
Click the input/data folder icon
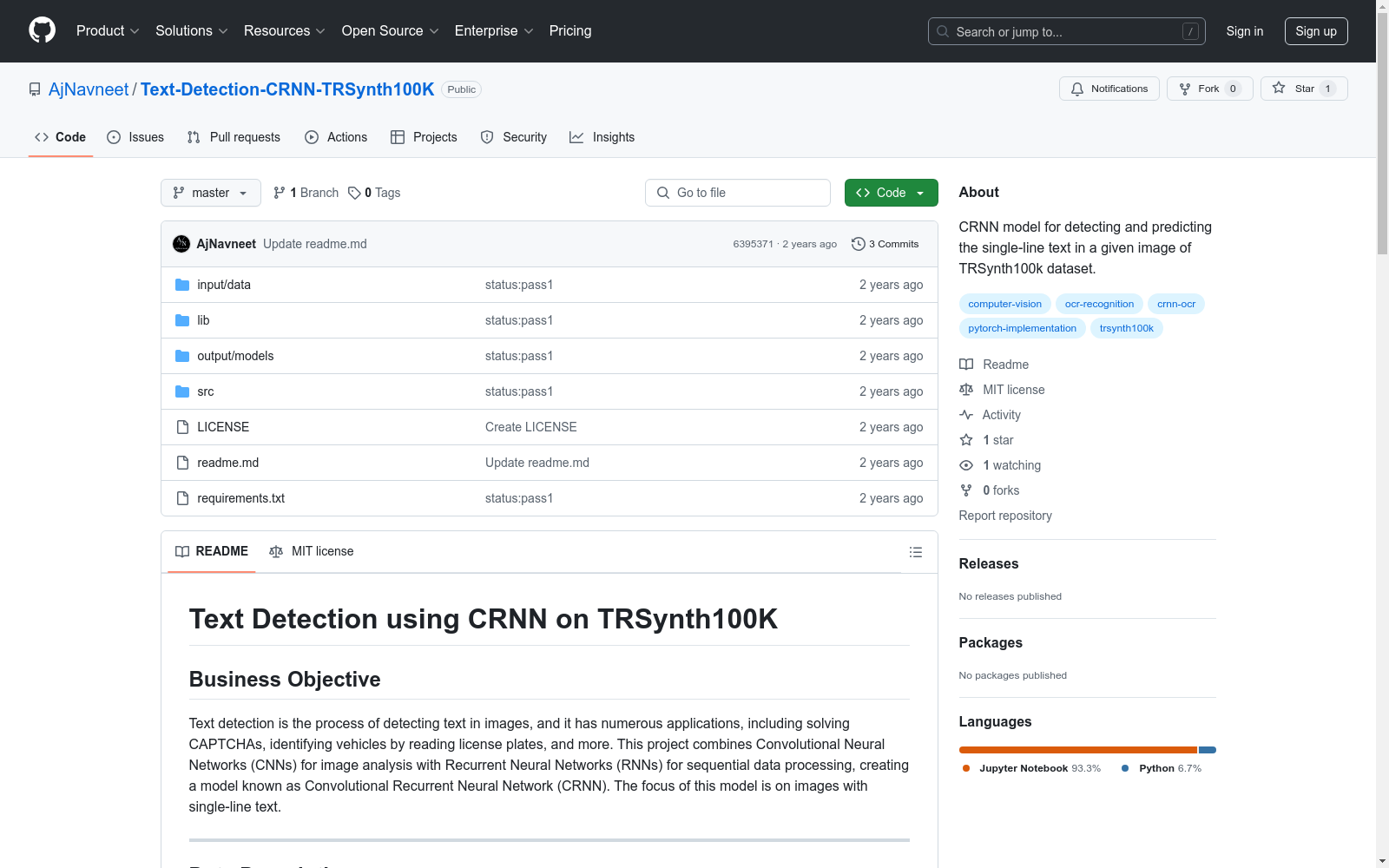tap(182, 285)
